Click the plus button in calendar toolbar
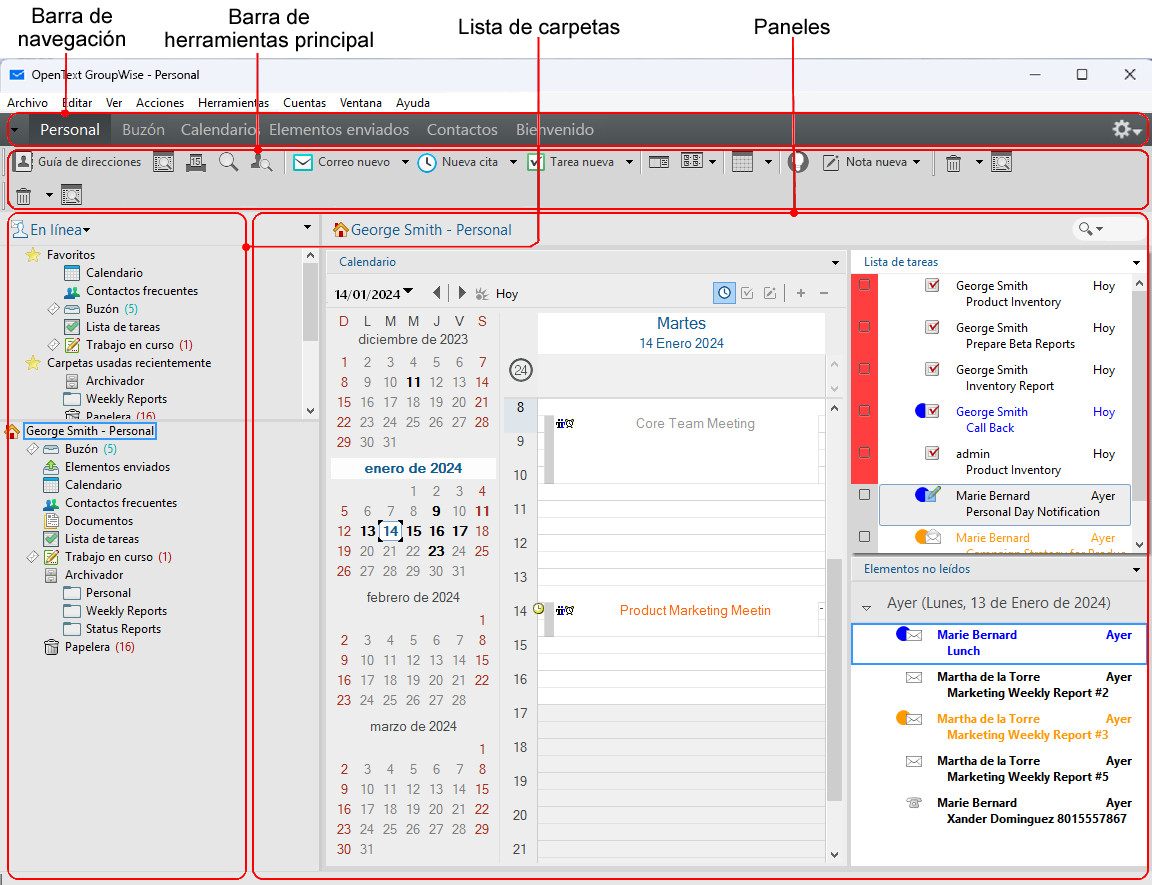This screenshot has width=1152, height=885. tap(801, 293)
